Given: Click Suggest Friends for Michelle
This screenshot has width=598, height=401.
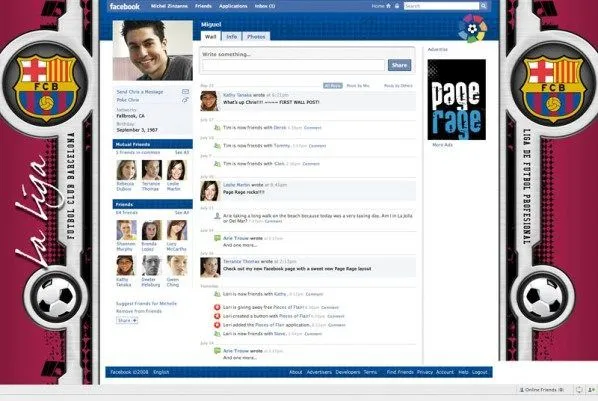Looking at the screenshot, I should 146,303.
